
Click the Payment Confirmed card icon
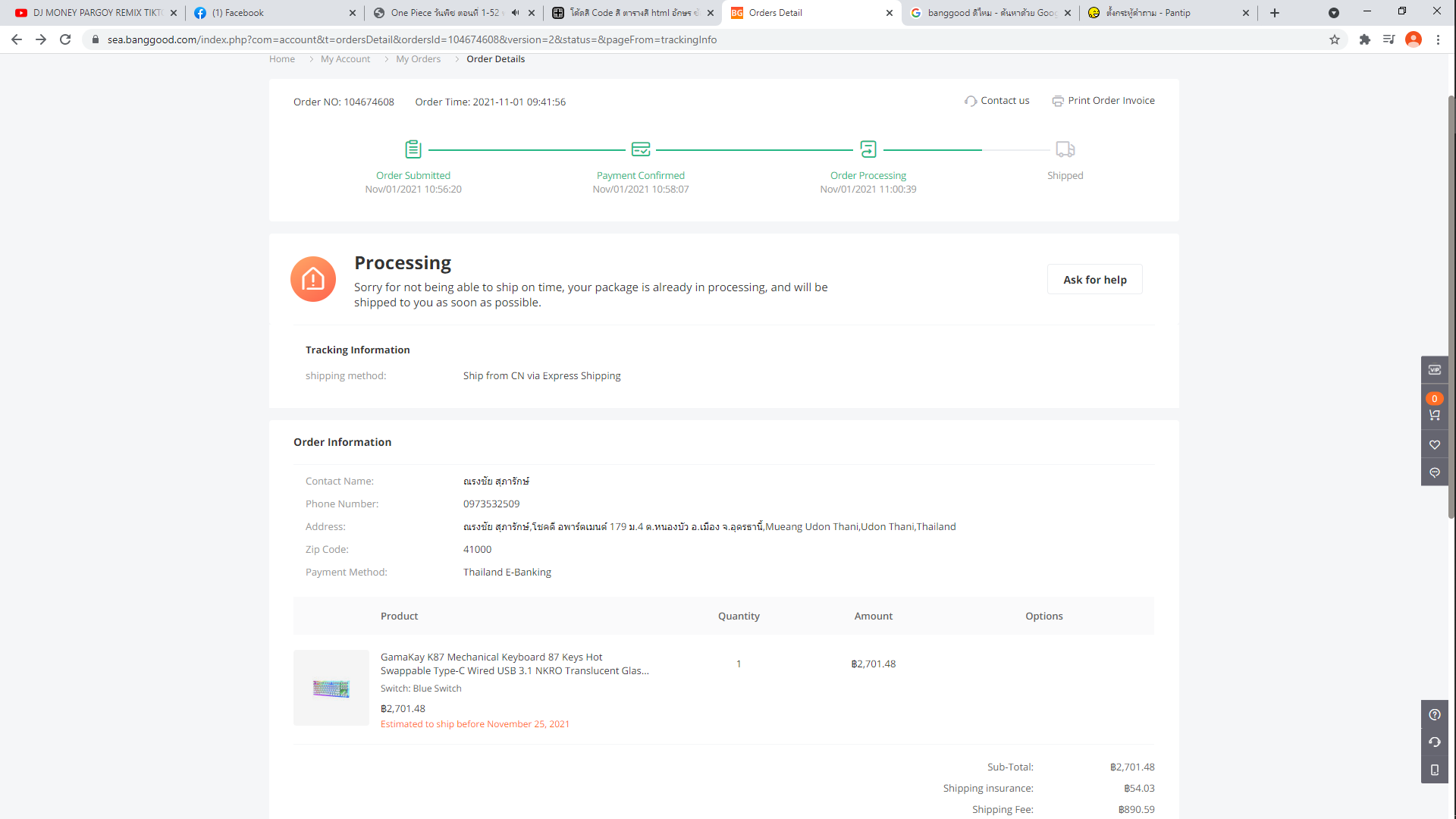(641, 149)
